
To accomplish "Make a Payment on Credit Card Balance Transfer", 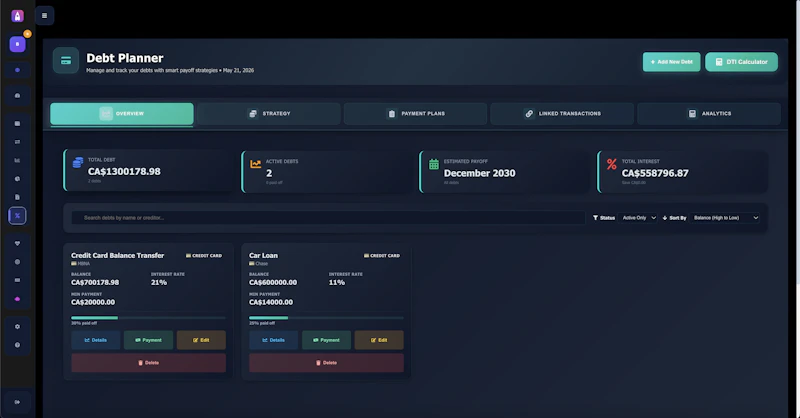I will (x=148, y=340).
